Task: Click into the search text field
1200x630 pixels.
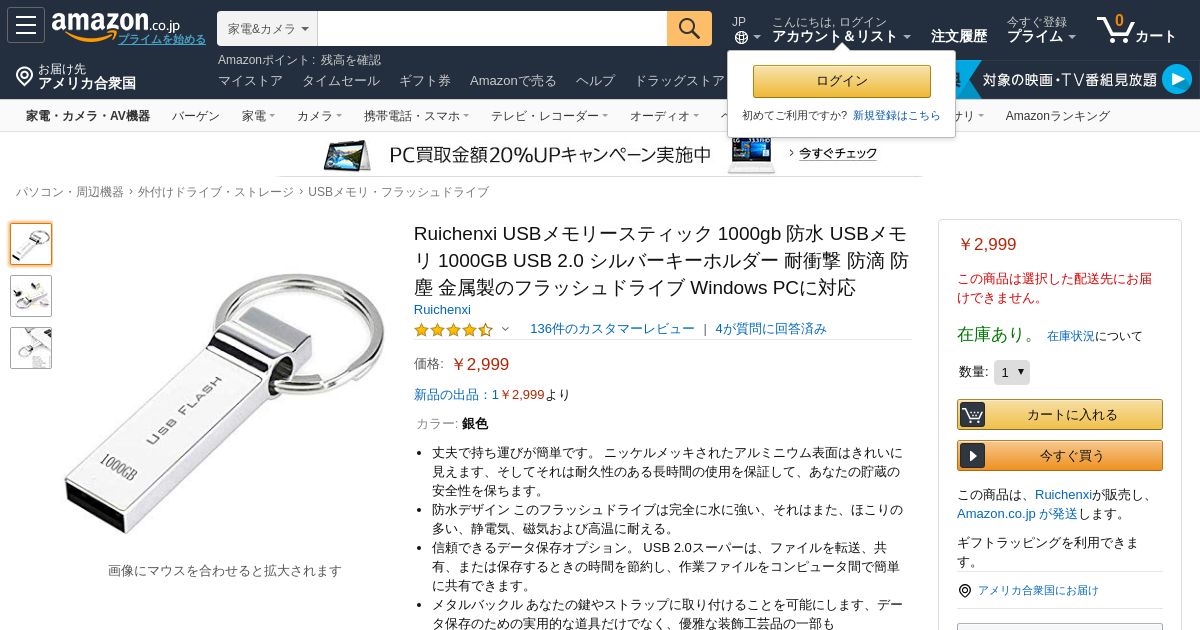Action: click(x=492, y=28)
